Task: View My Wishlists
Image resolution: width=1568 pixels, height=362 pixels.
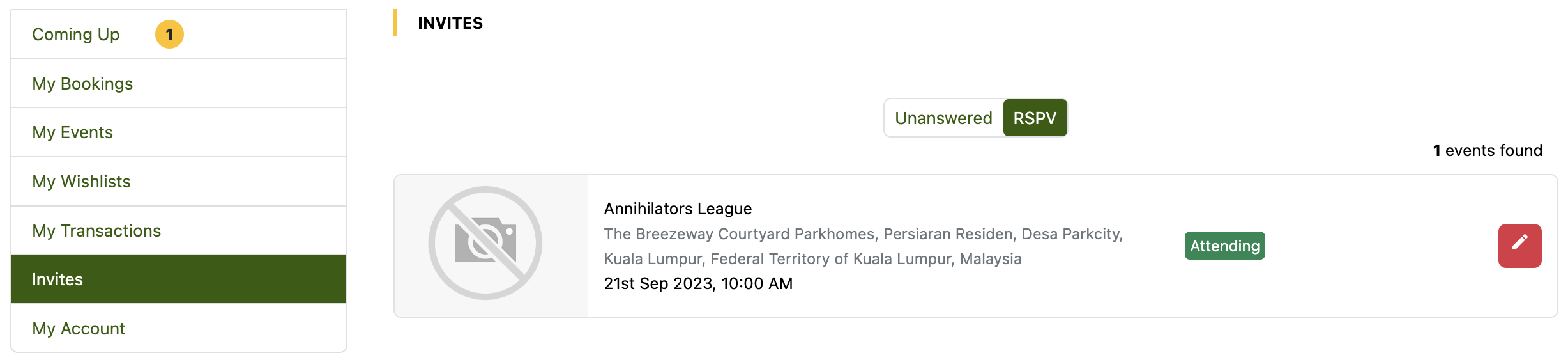Action: tap(81, 182)
